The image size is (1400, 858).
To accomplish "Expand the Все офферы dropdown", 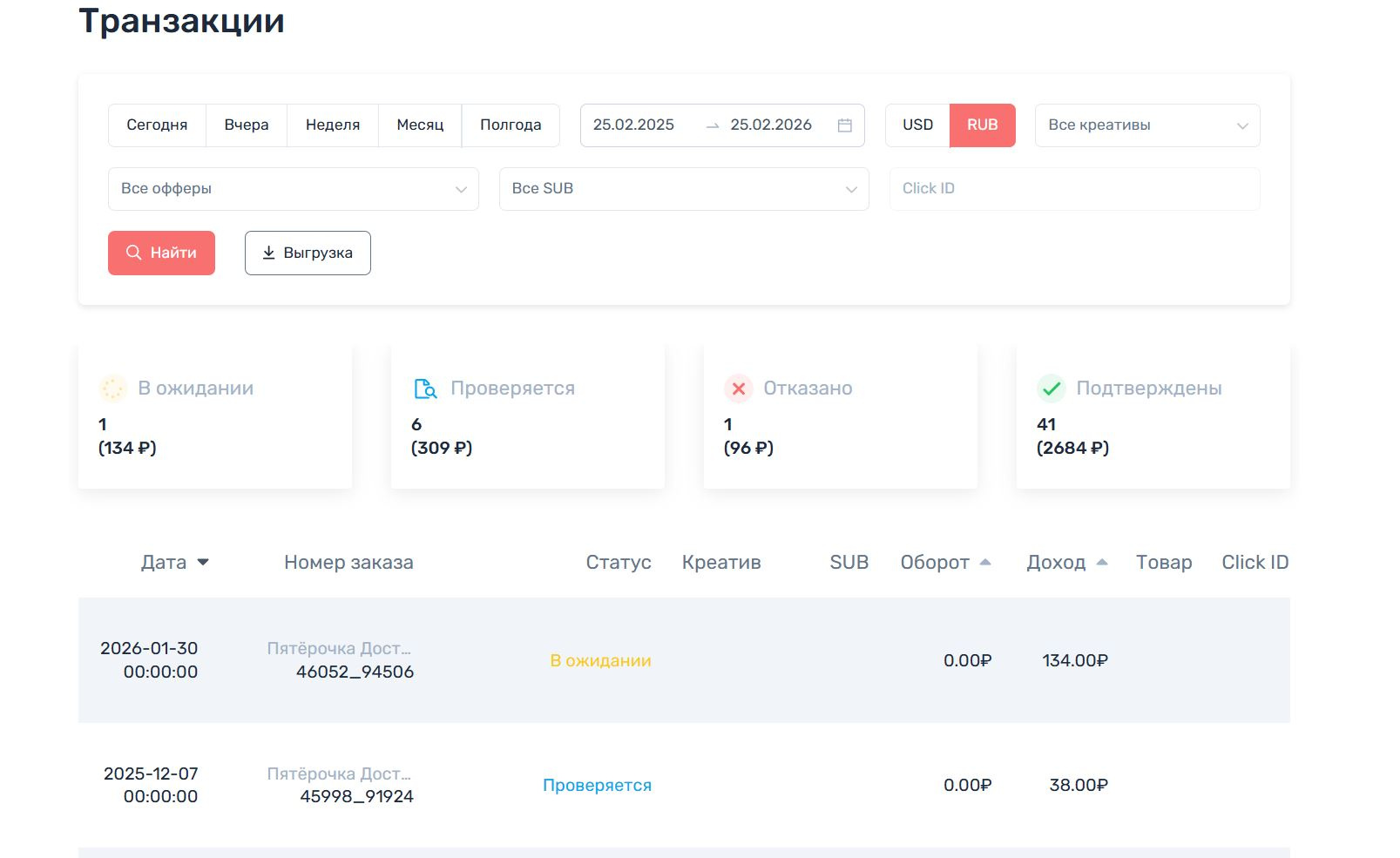I will click(293, 189).
